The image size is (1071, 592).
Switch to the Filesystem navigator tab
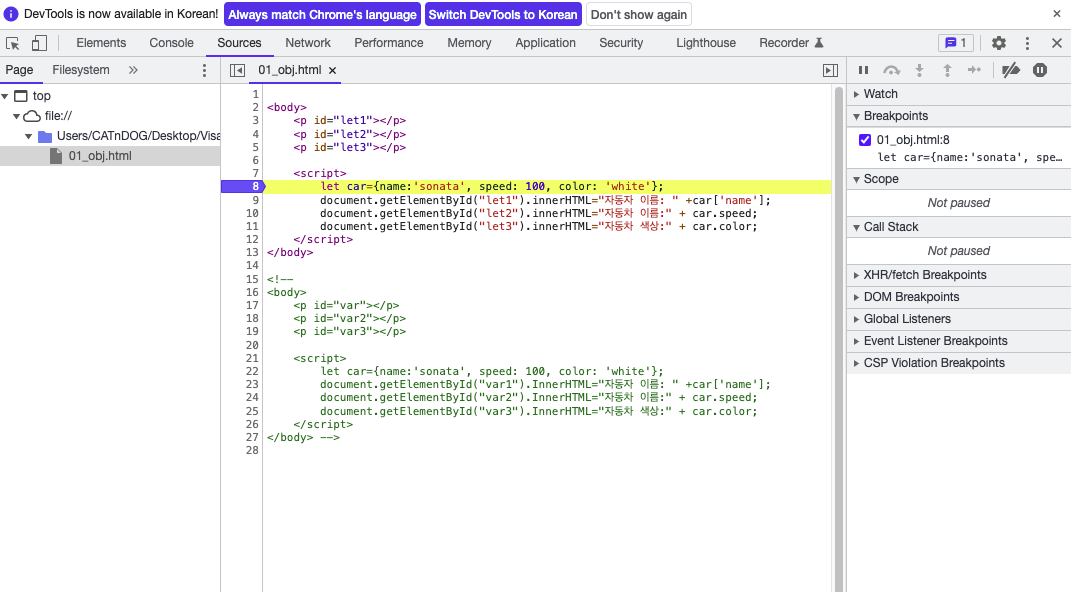(x=81, y=70)
